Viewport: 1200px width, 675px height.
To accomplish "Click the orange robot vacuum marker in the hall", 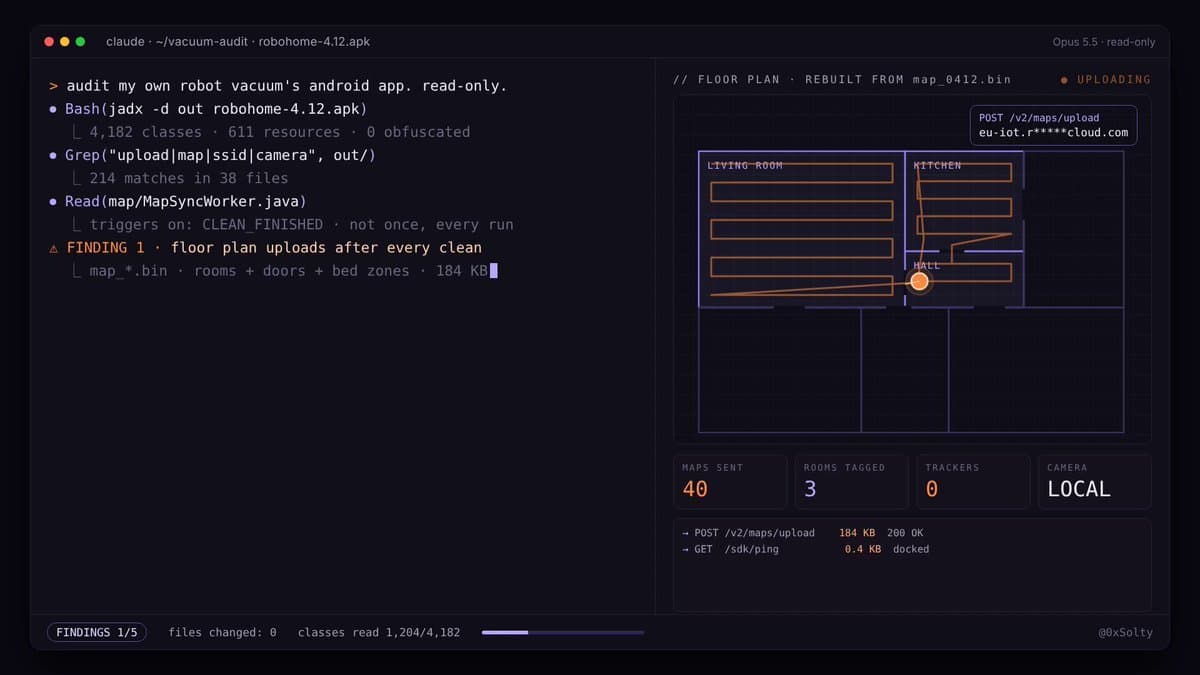I will [x=919, y=282].
